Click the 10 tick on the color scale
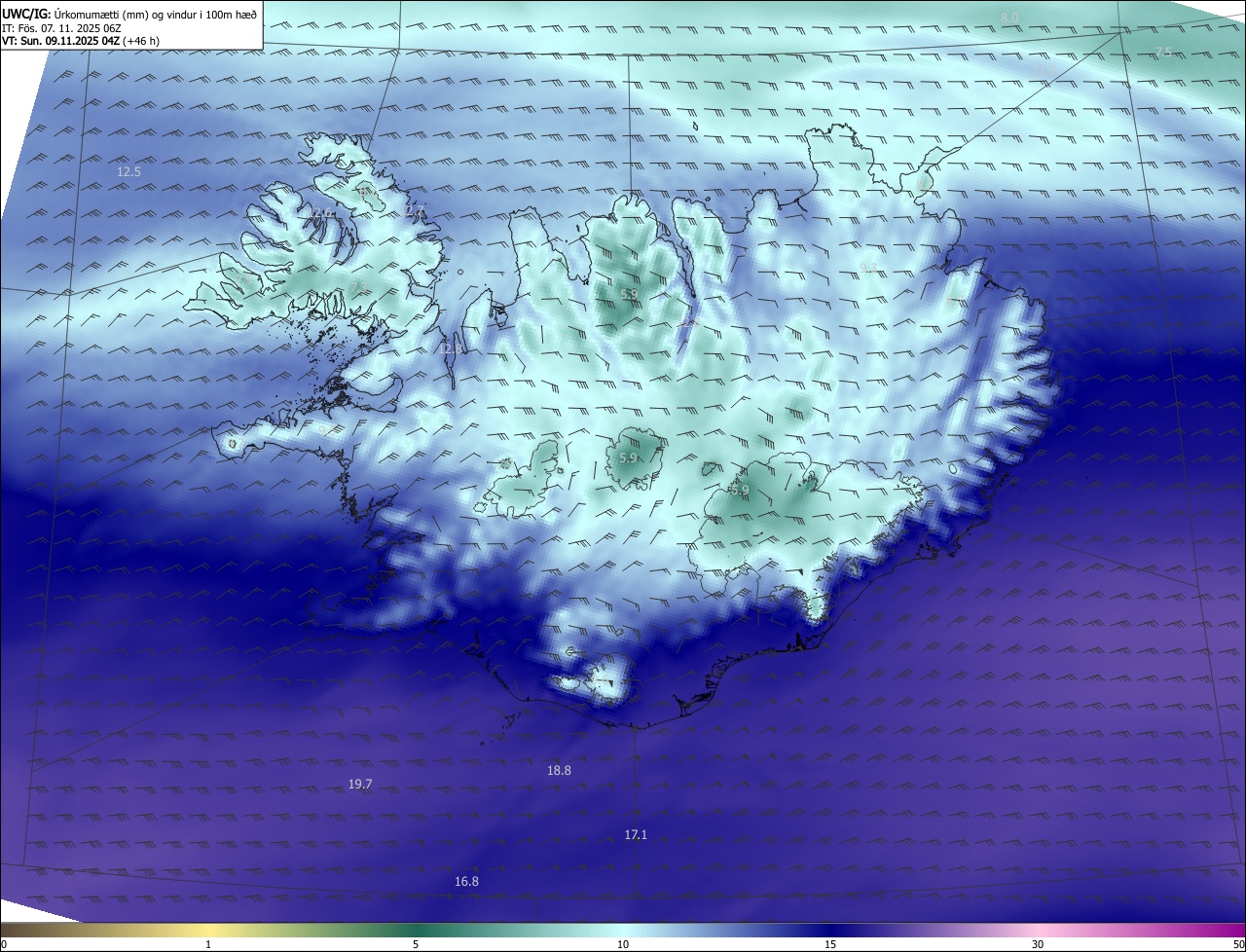The image size is (1246, 952). point(623,944)
